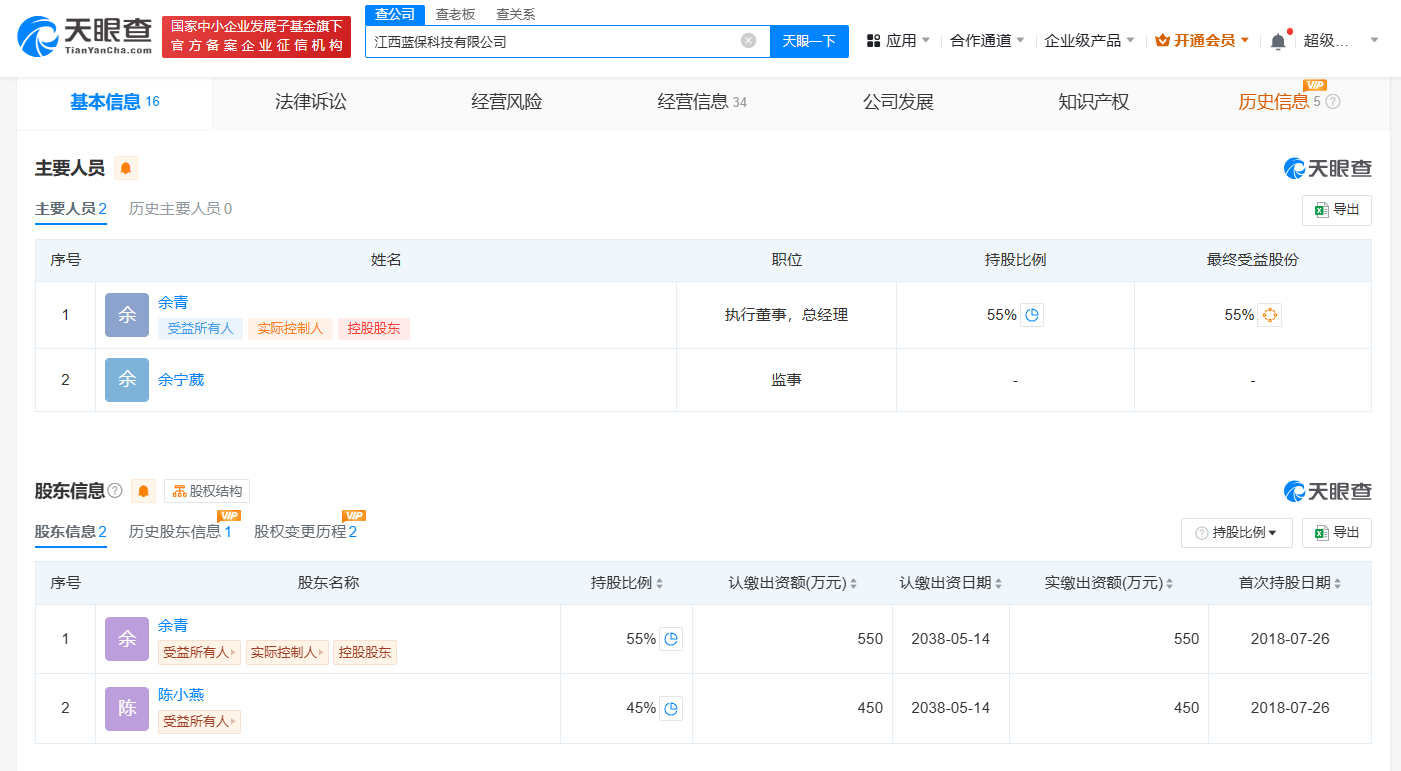The width and height of the screenshot is (1401, 771).
Task: Click 受益所有人 tag under 陈小燕
Action: tap(199, 721)
